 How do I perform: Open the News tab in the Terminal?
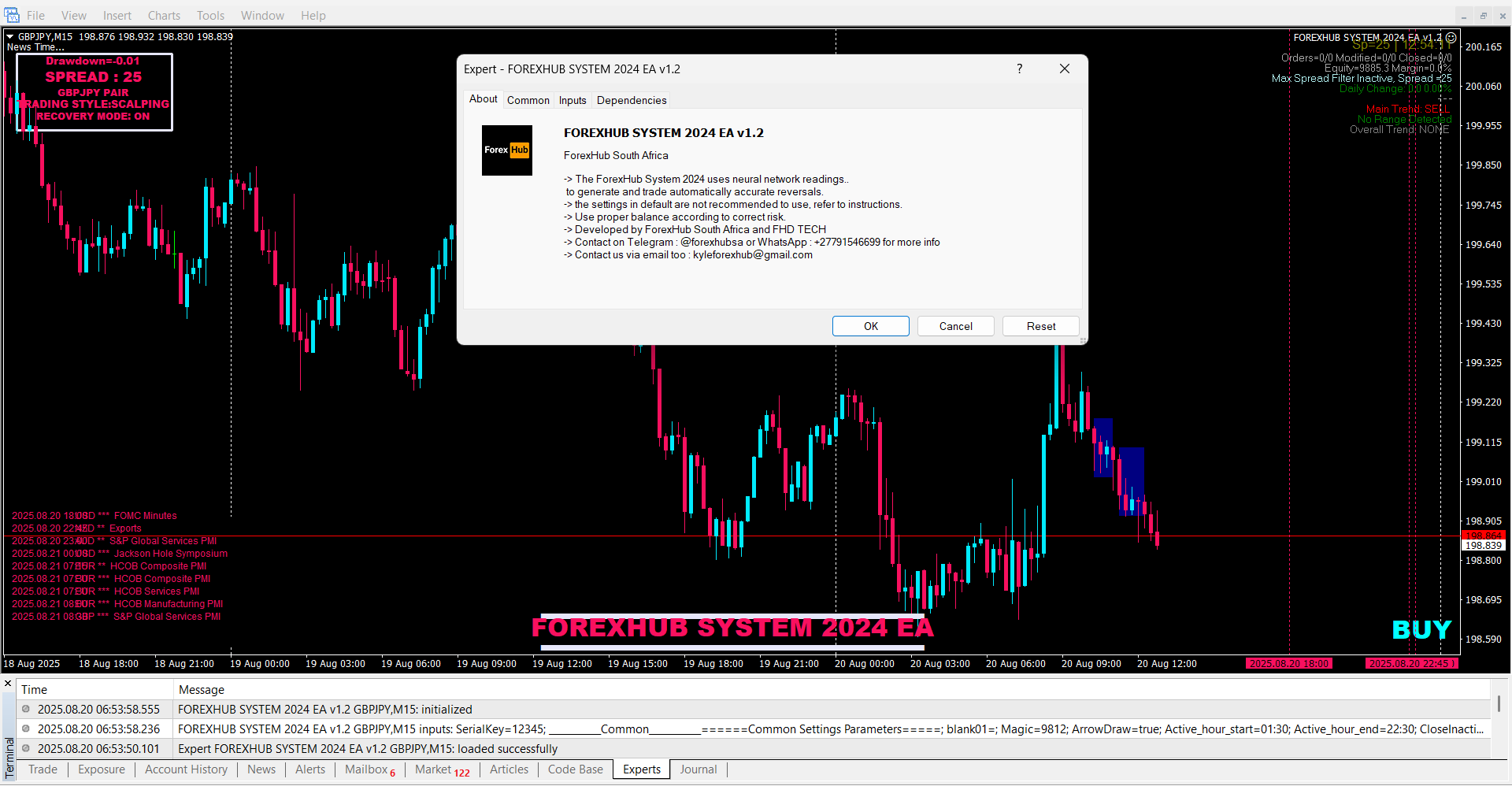tap(261, 769)
